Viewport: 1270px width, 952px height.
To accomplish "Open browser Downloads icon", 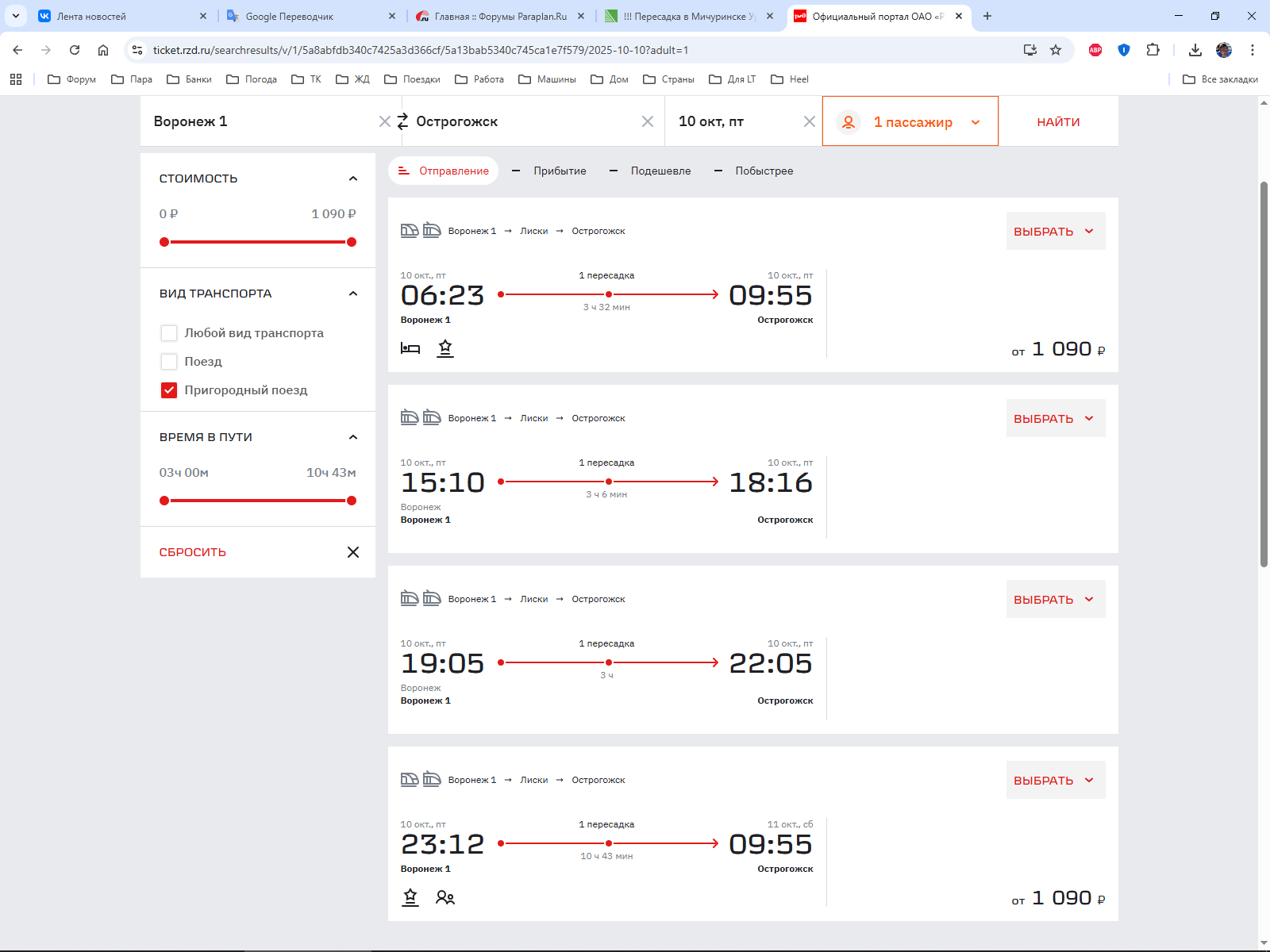I will tap(1195, 50).
